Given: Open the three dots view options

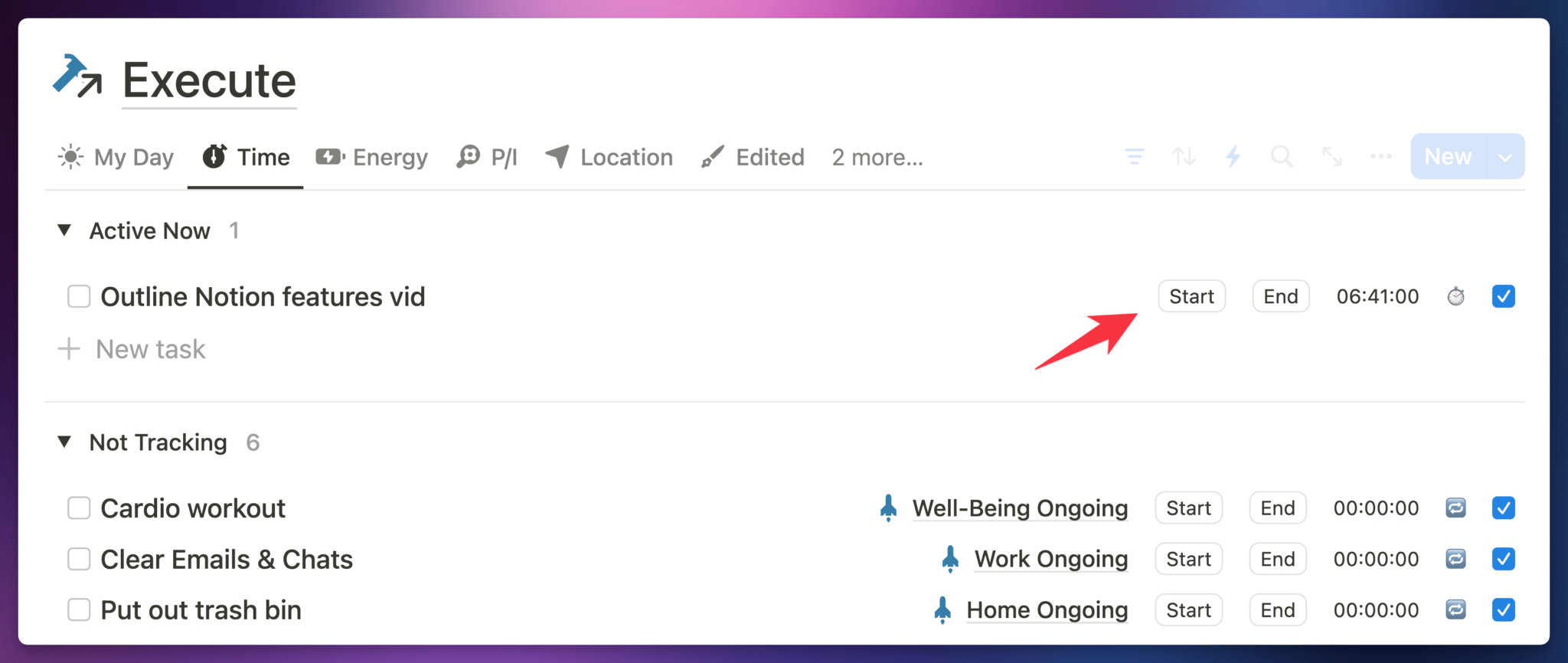Looking at the screenshot, I should point(1381,157).
